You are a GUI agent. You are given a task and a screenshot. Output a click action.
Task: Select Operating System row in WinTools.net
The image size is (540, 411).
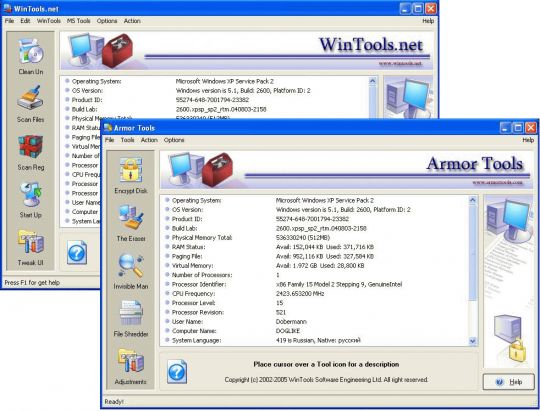click(x=216, y=81)
